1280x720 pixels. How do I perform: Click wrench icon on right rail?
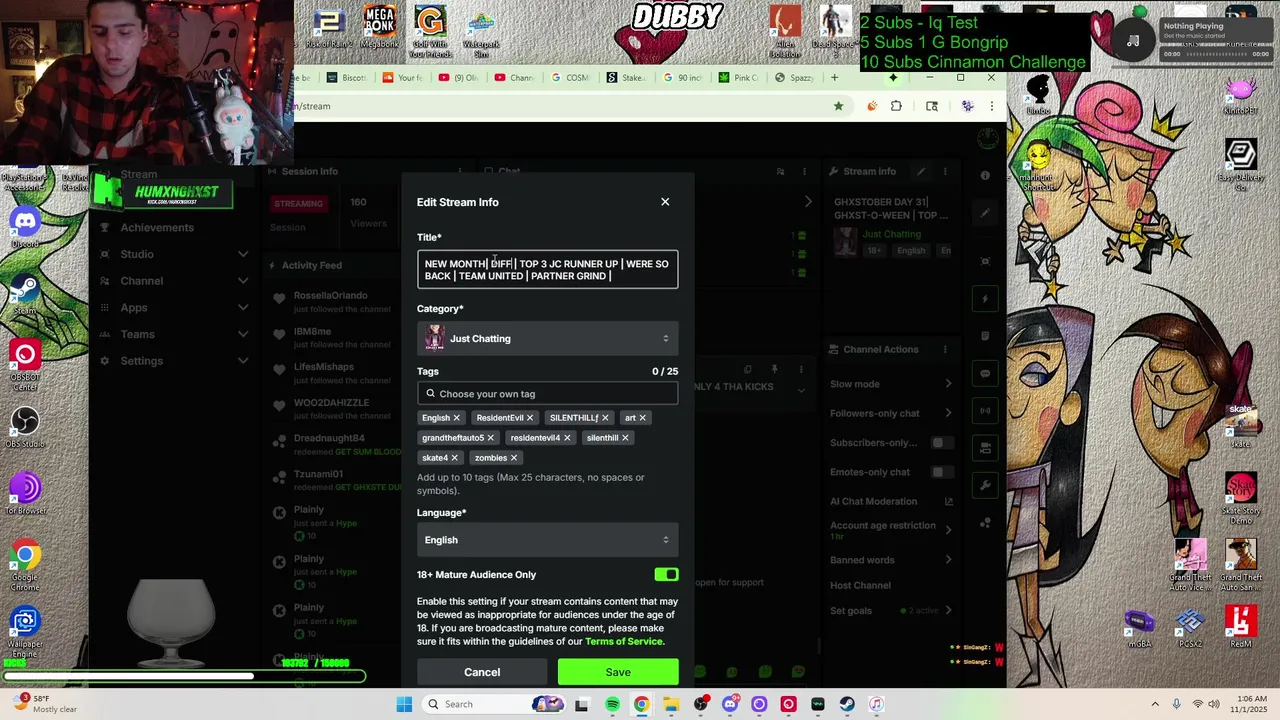(x=985, y=485)
